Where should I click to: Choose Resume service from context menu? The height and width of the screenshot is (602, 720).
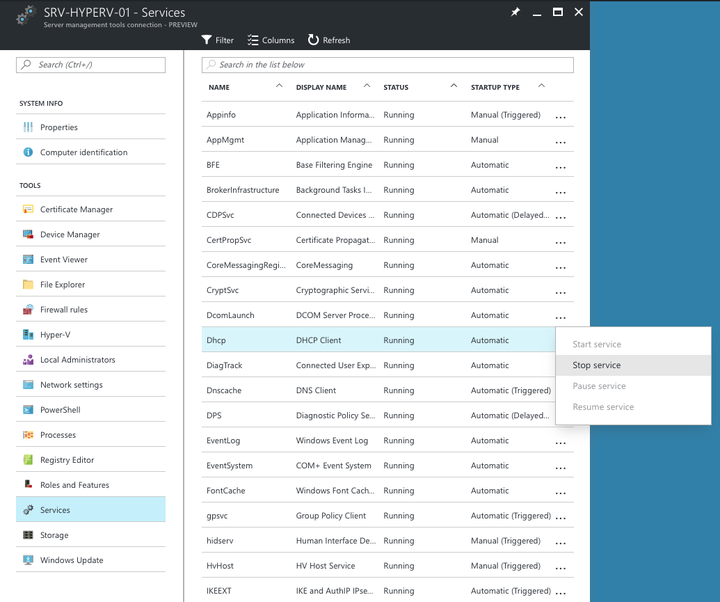coord(633,407)
